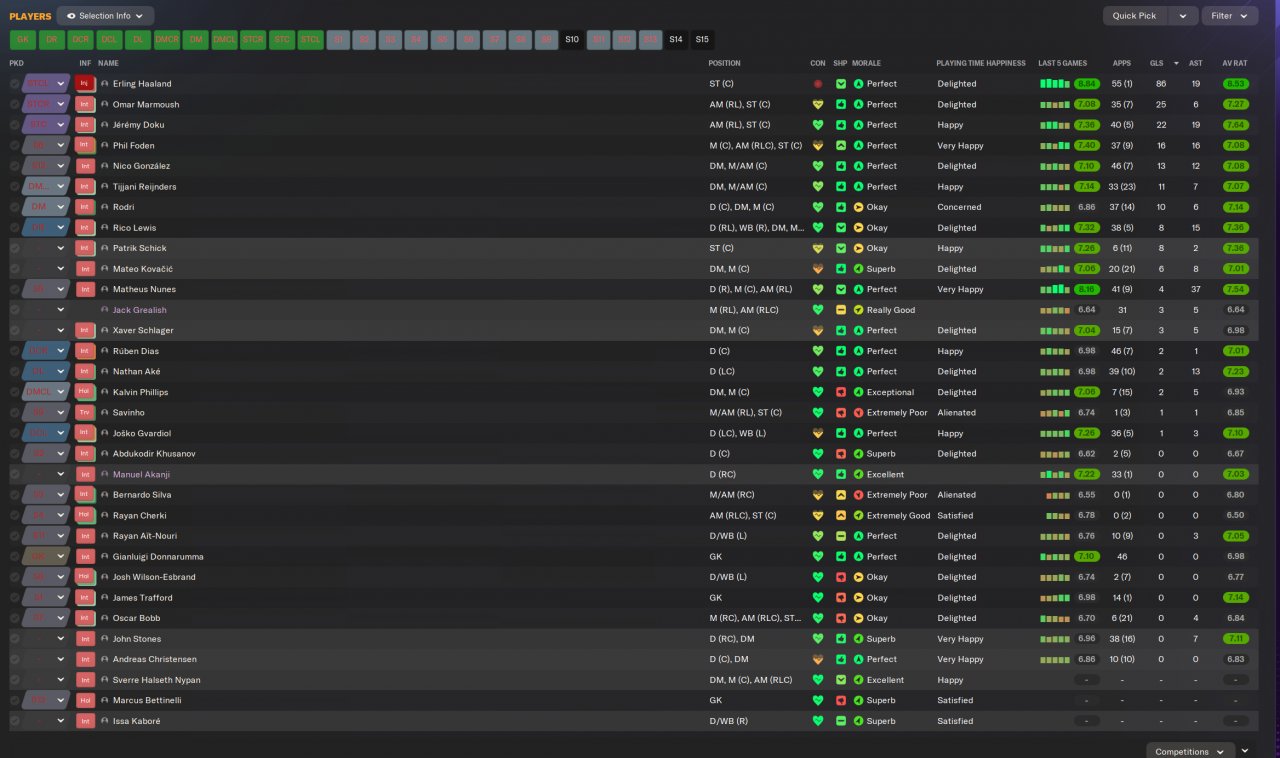Sort the list by MORALE column
Viewport: 1280px width, 758px height.
[x=866, y=63]
